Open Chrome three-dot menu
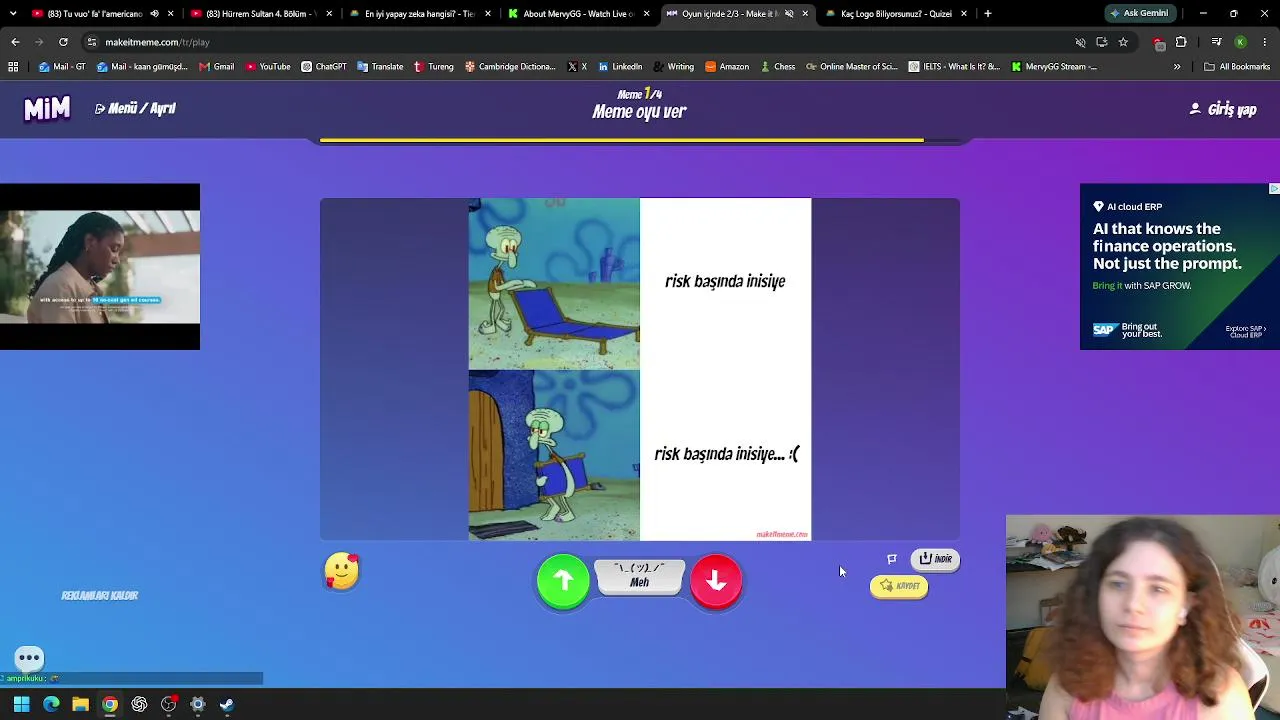The width and height of the screenshot is (1280, 720). click(x=1265, y=42)
